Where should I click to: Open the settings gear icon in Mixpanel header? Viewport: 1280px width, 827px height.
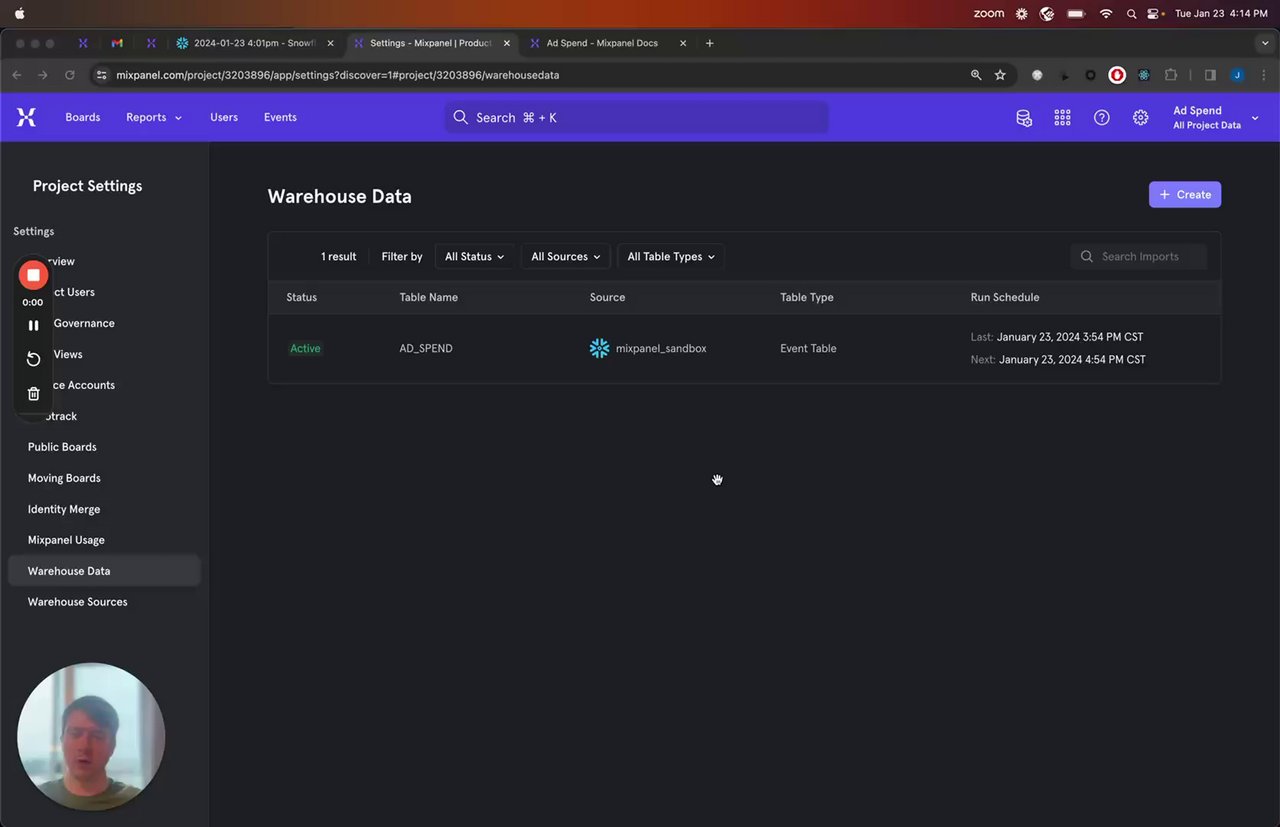[1140, 118]
